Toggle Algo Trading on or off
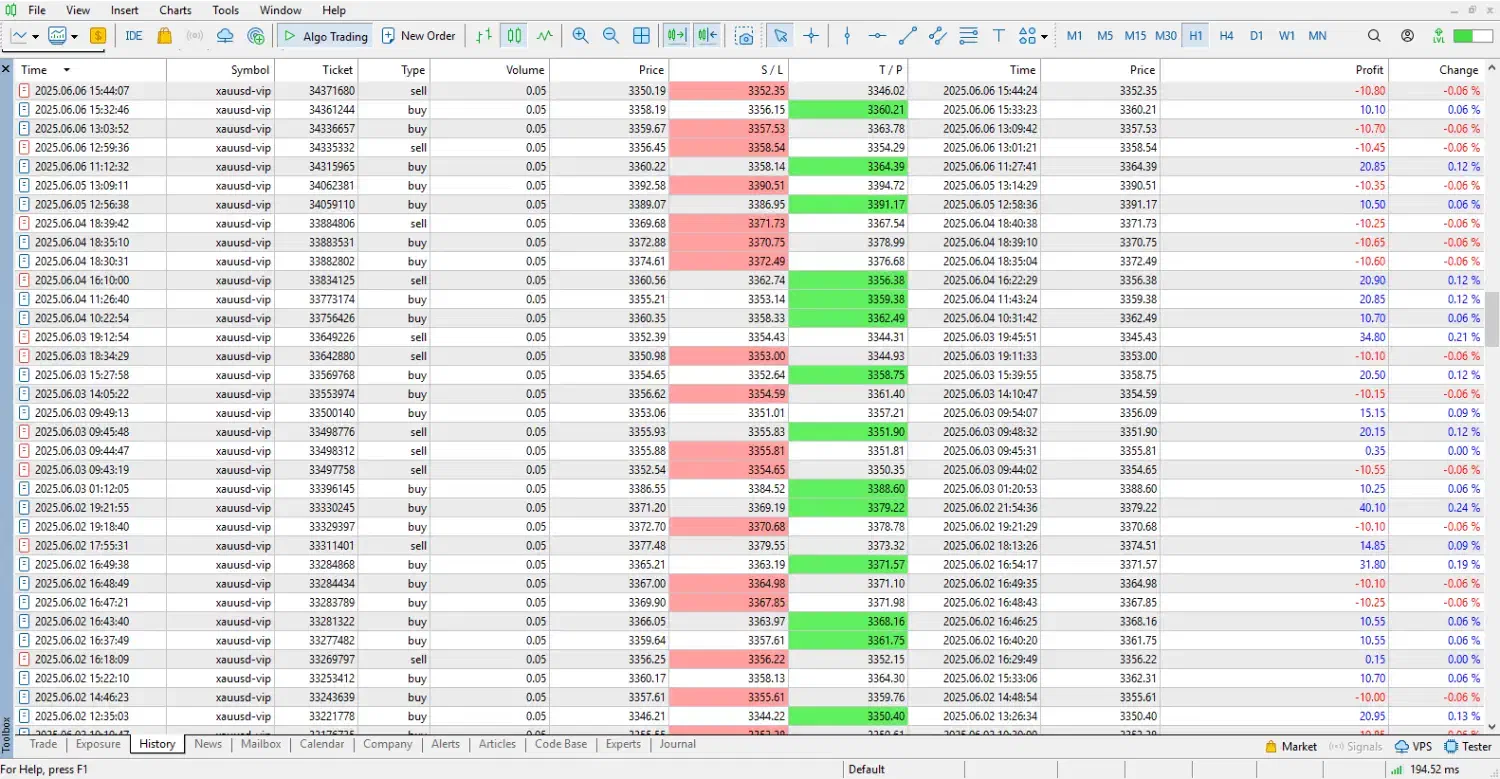Viewport: 1500px width, 779px height. [324, 36]
